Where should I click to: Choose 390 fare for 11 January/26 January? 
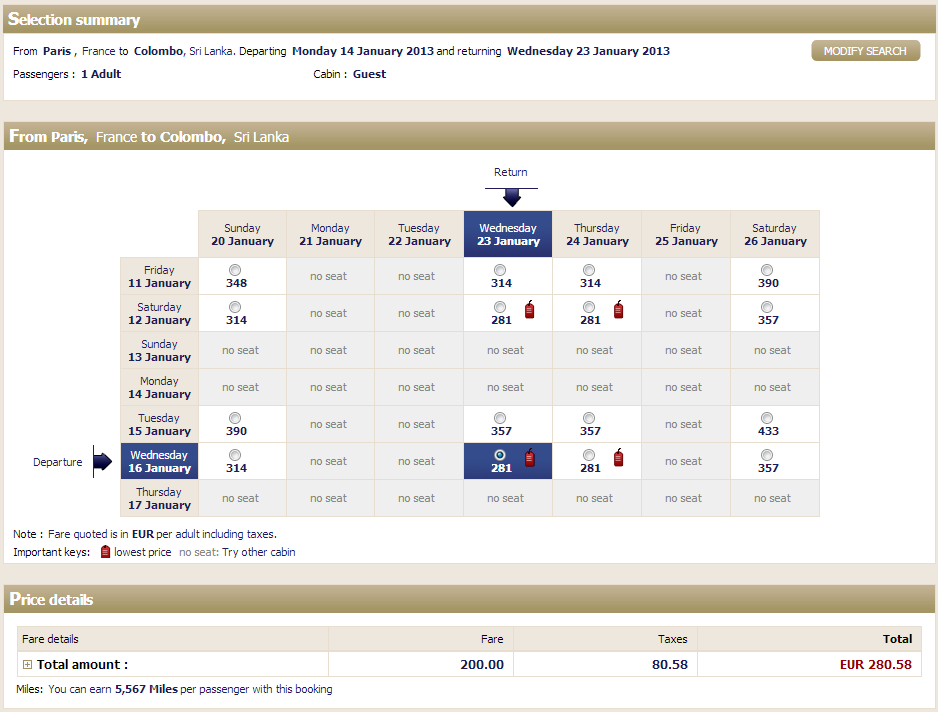click(767, 270)
